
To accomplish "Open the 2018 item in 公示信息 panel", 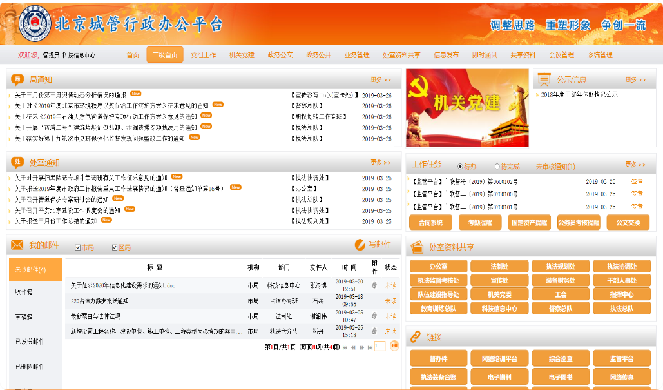I will tap(579, 94).
